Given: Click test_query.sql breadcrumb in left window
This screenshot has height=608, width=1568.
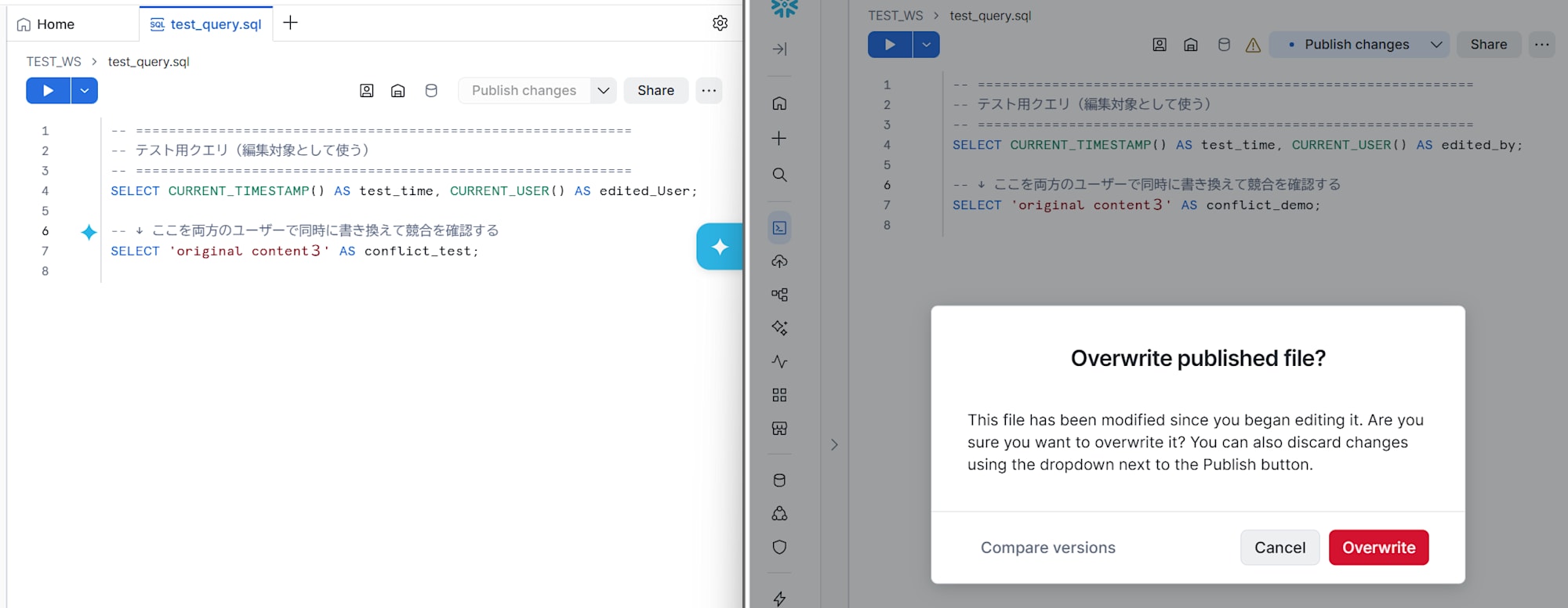Looking at the screenshot, I should click(149, 62).
